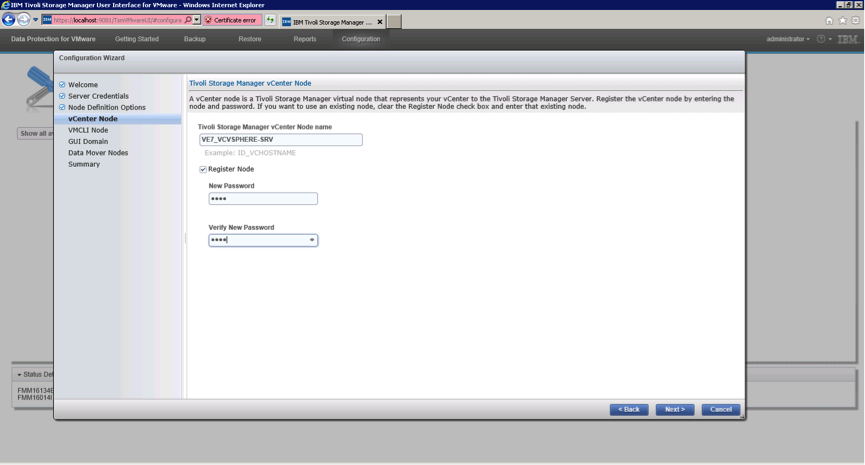The height and width of the screenshot is (465, 865).
Task: Select VMCLI Node wizard step
Action: (x=88, y=130)
